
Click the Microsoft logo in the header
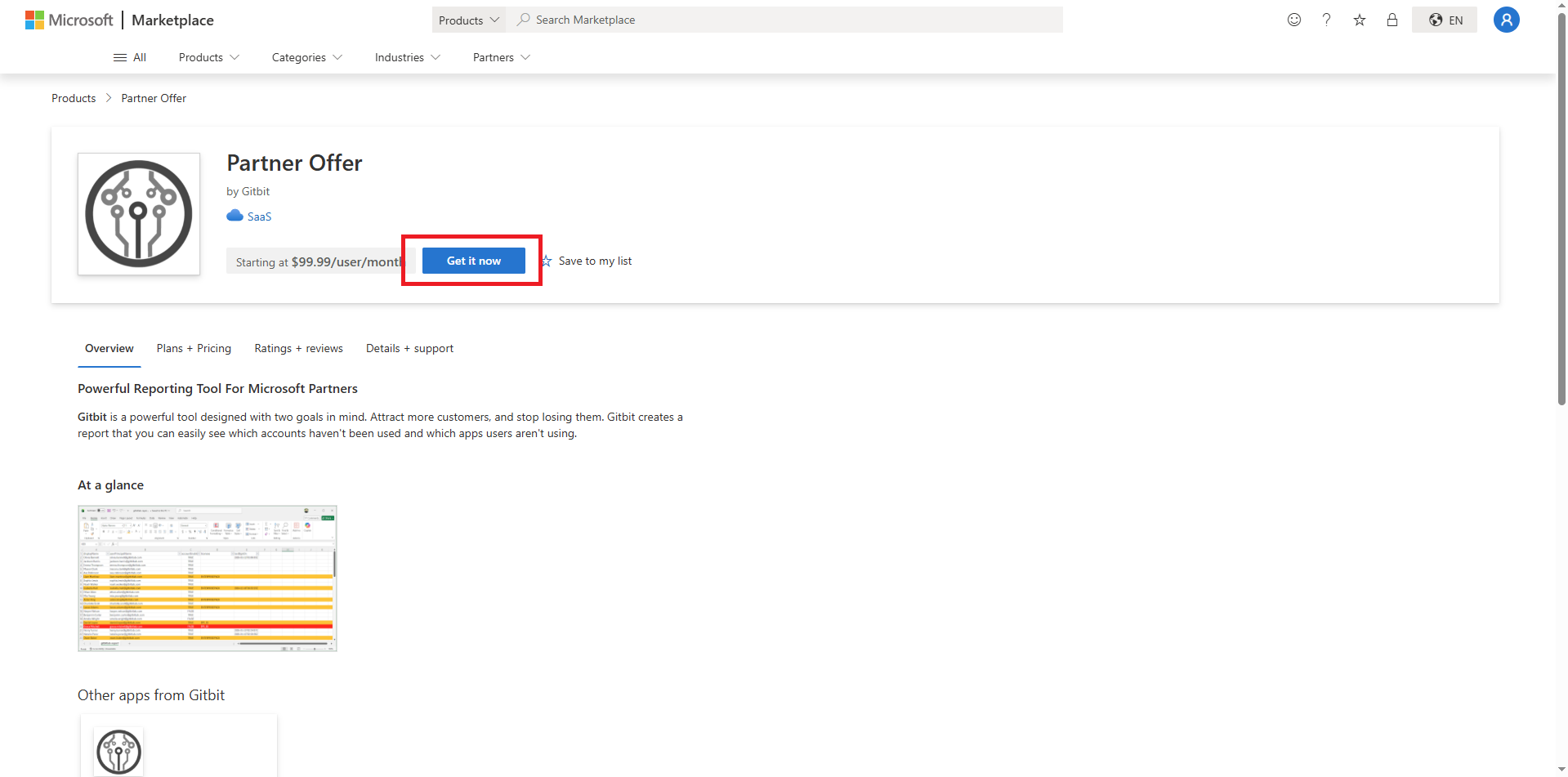tap(69, 20)
